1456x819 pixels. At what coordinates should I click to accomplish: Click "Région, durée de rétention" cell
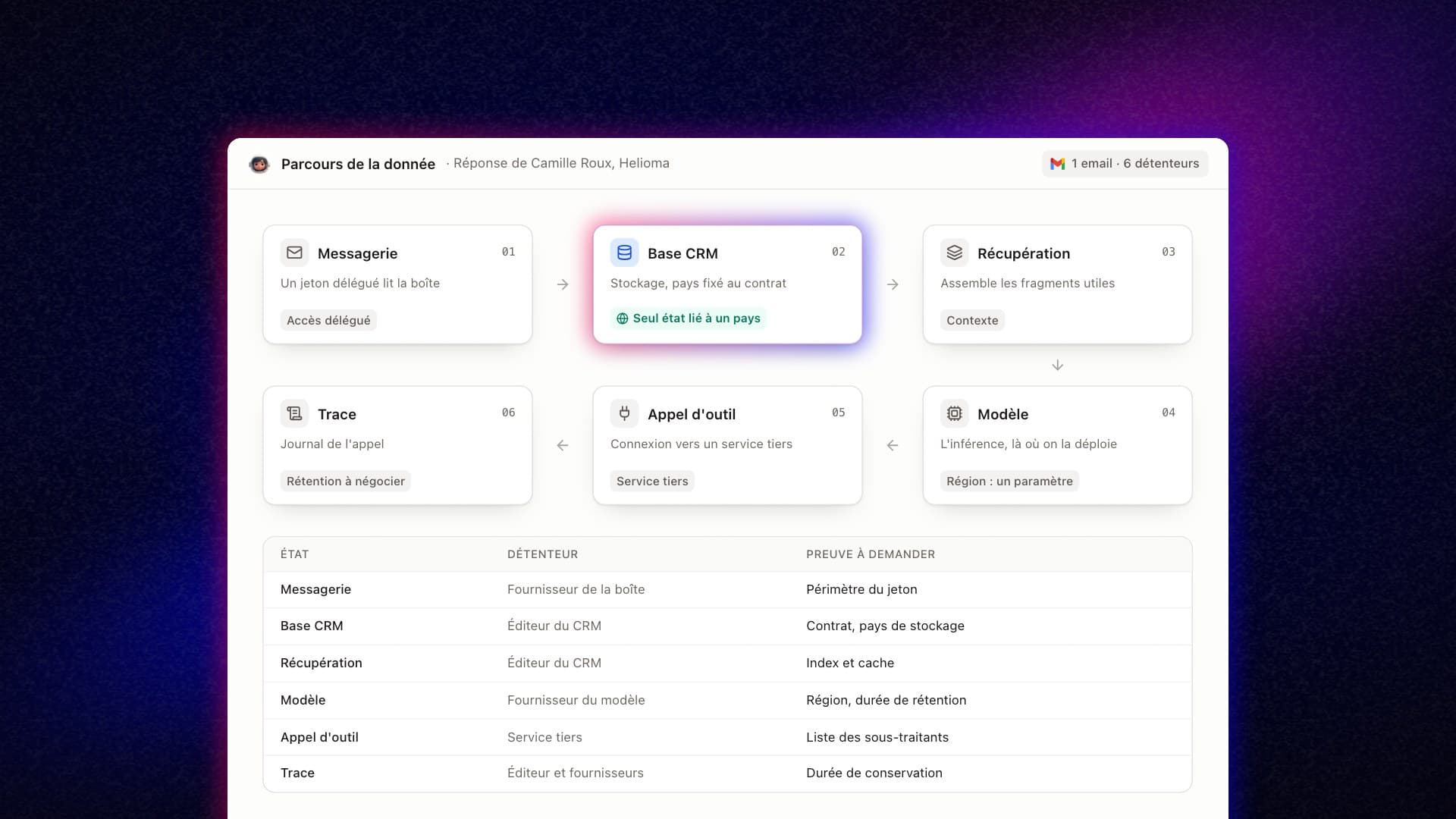886,700
